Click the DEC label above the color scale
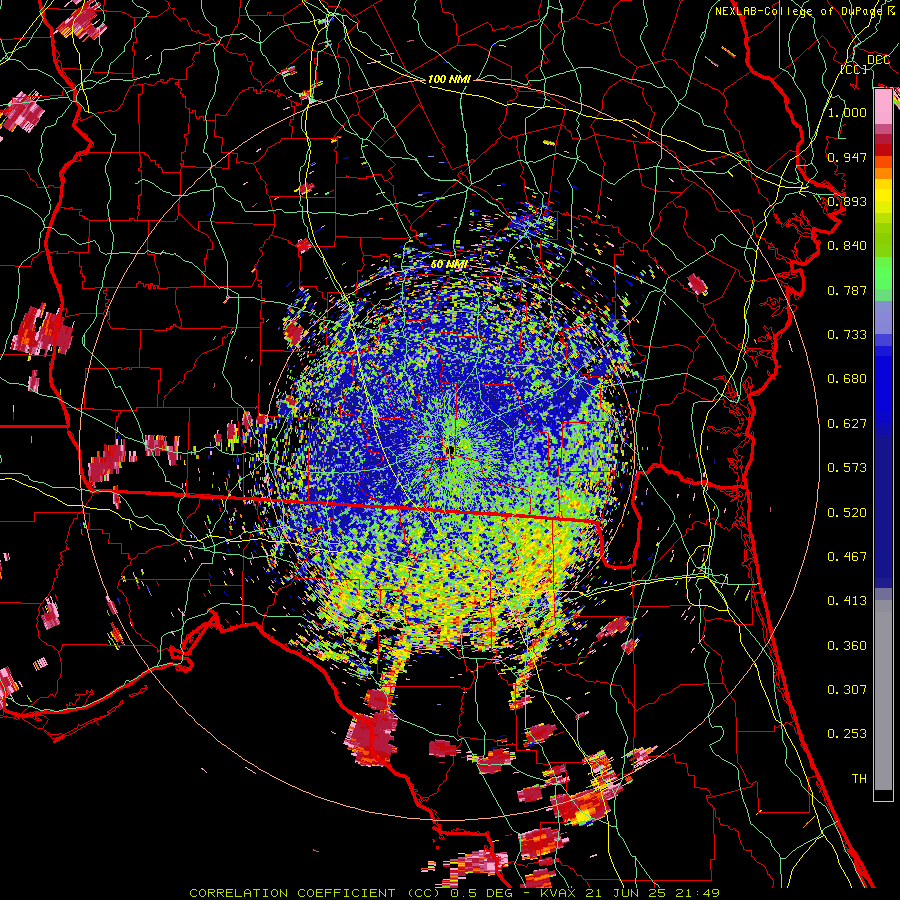900x900 pixels. [x=878, y=60]
